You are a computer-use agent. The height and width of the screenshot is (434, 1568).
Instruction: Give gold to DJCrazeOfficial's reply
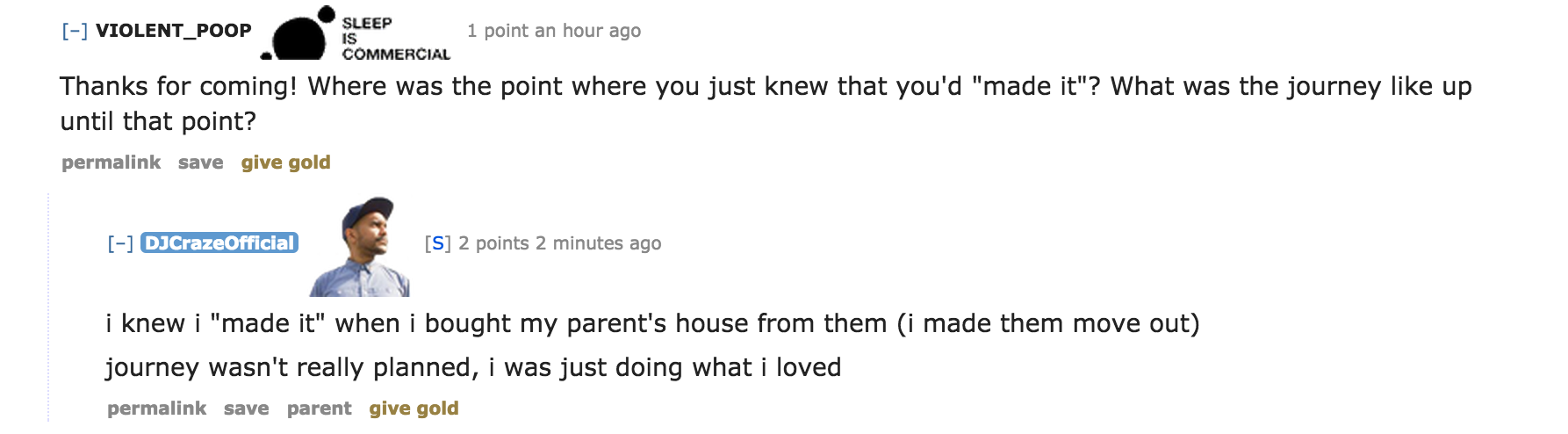click(x=414, y=409)
